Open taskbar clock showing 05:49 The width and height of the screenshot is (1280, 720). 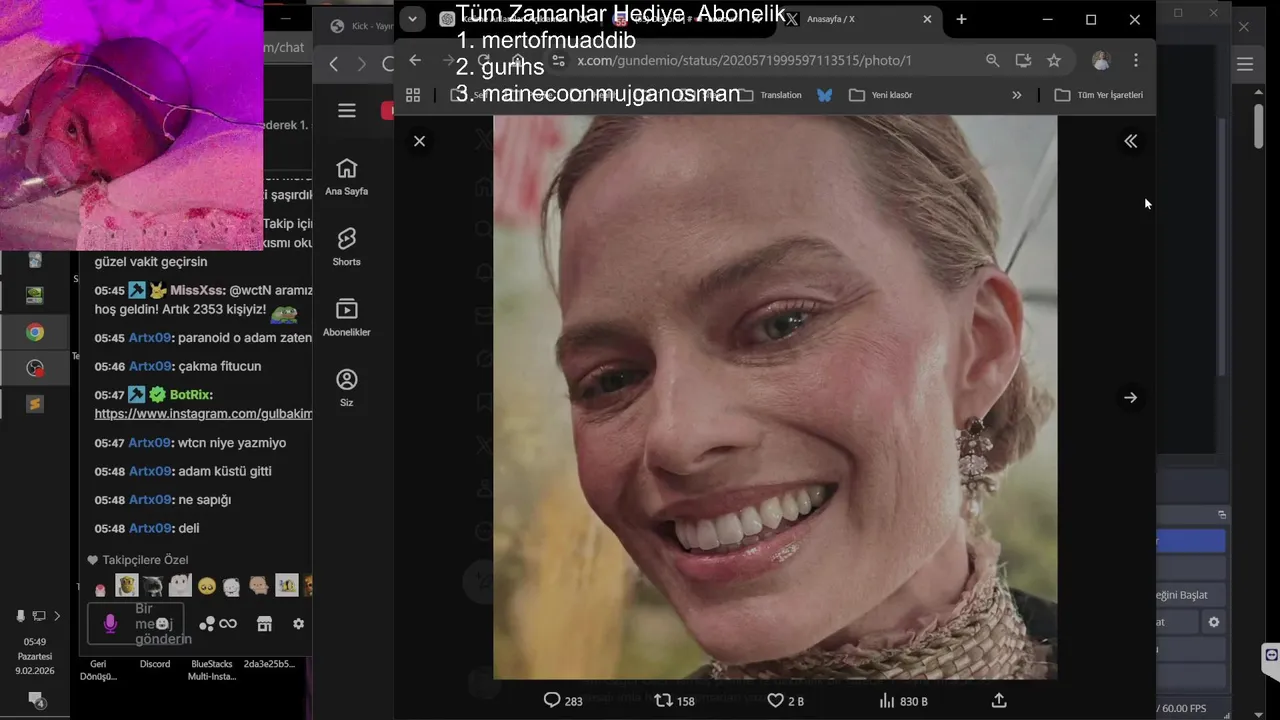click(35, 656)
